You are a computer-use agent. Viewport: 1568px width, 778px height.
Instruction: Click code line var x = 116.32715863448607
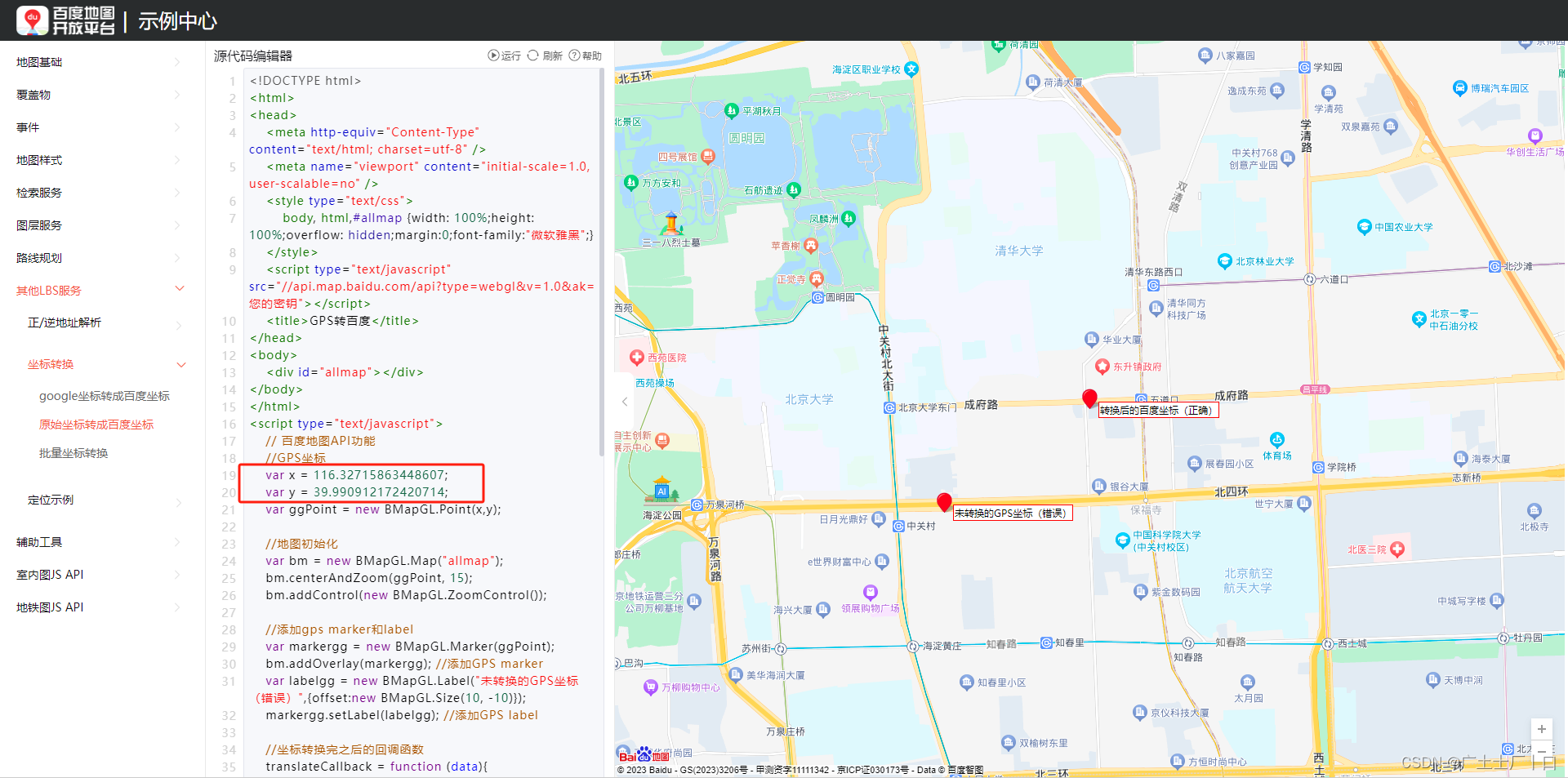pyautogui.click(x=356, y=475)
